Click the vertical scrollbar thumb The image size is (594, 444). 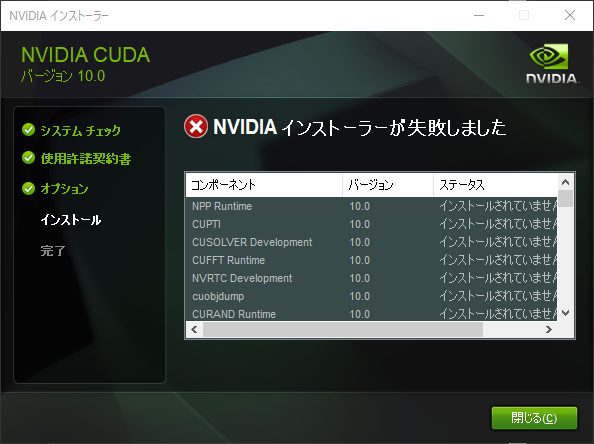(566, 199)
